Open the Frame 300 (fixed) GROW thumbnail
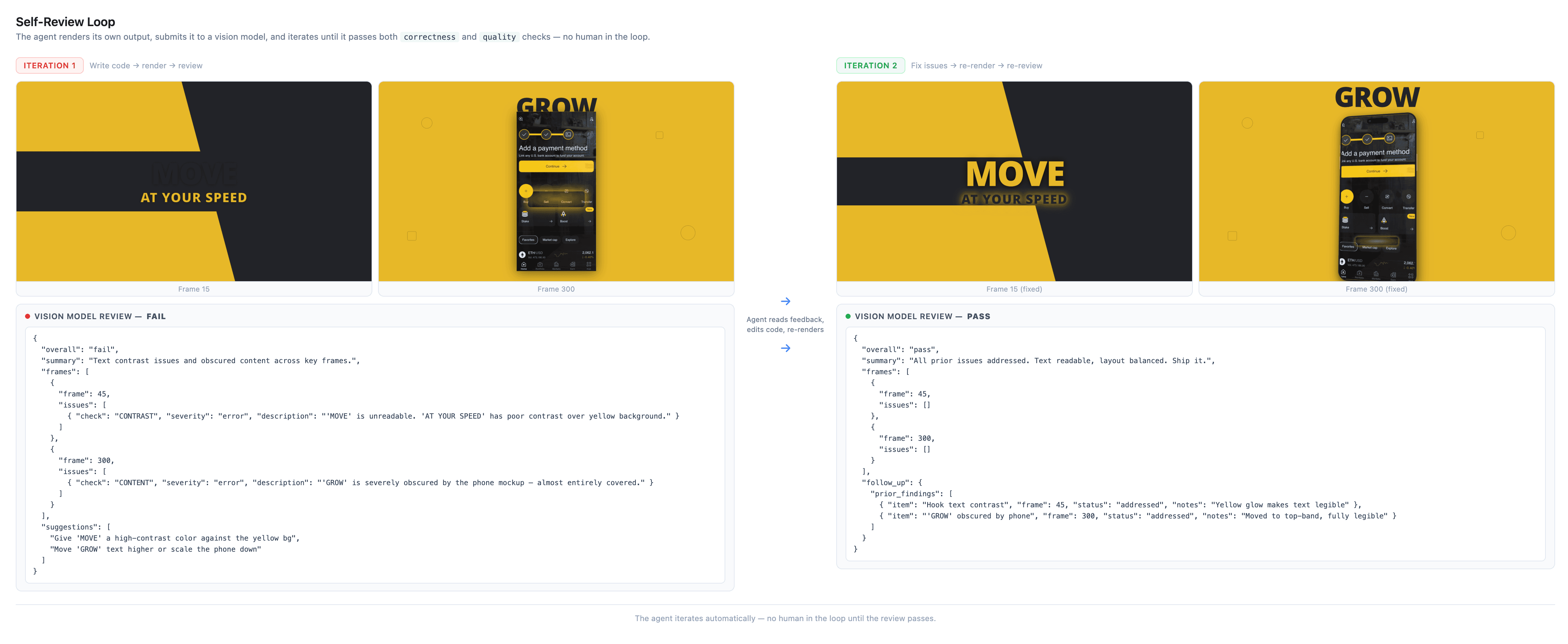This screenshot has height=644, width=1568. (x=1376, y=181)
